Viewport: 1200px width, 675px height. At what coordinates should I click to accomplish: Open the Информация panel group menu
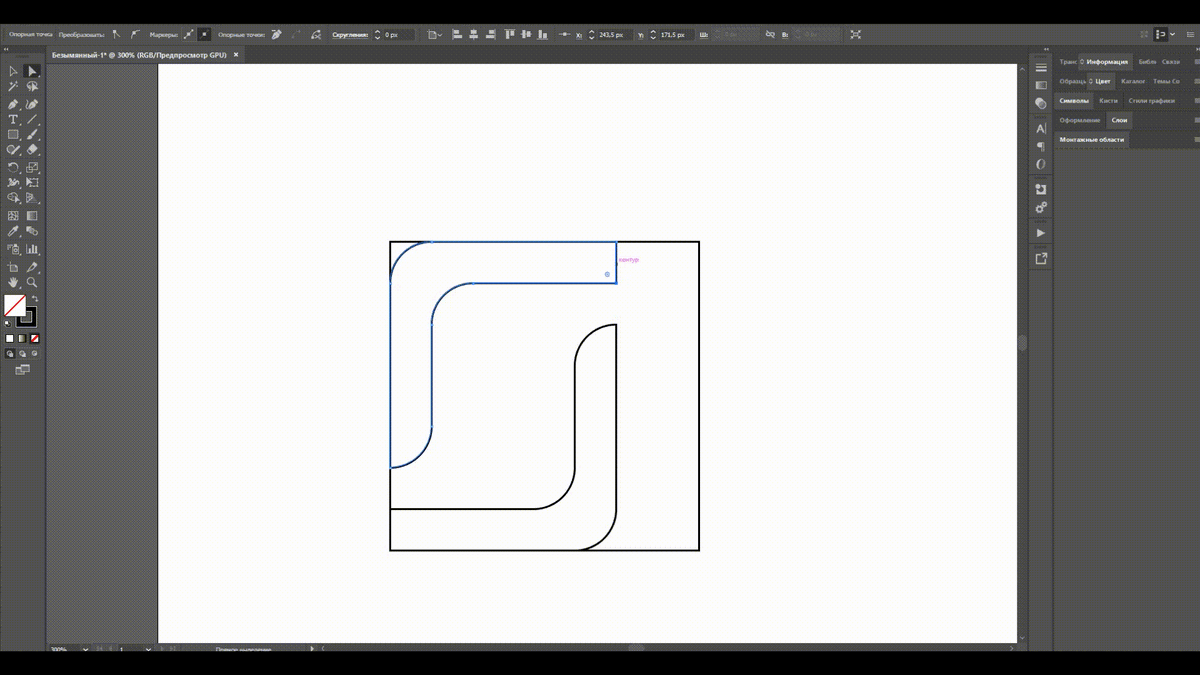[x=1197, y=62]
